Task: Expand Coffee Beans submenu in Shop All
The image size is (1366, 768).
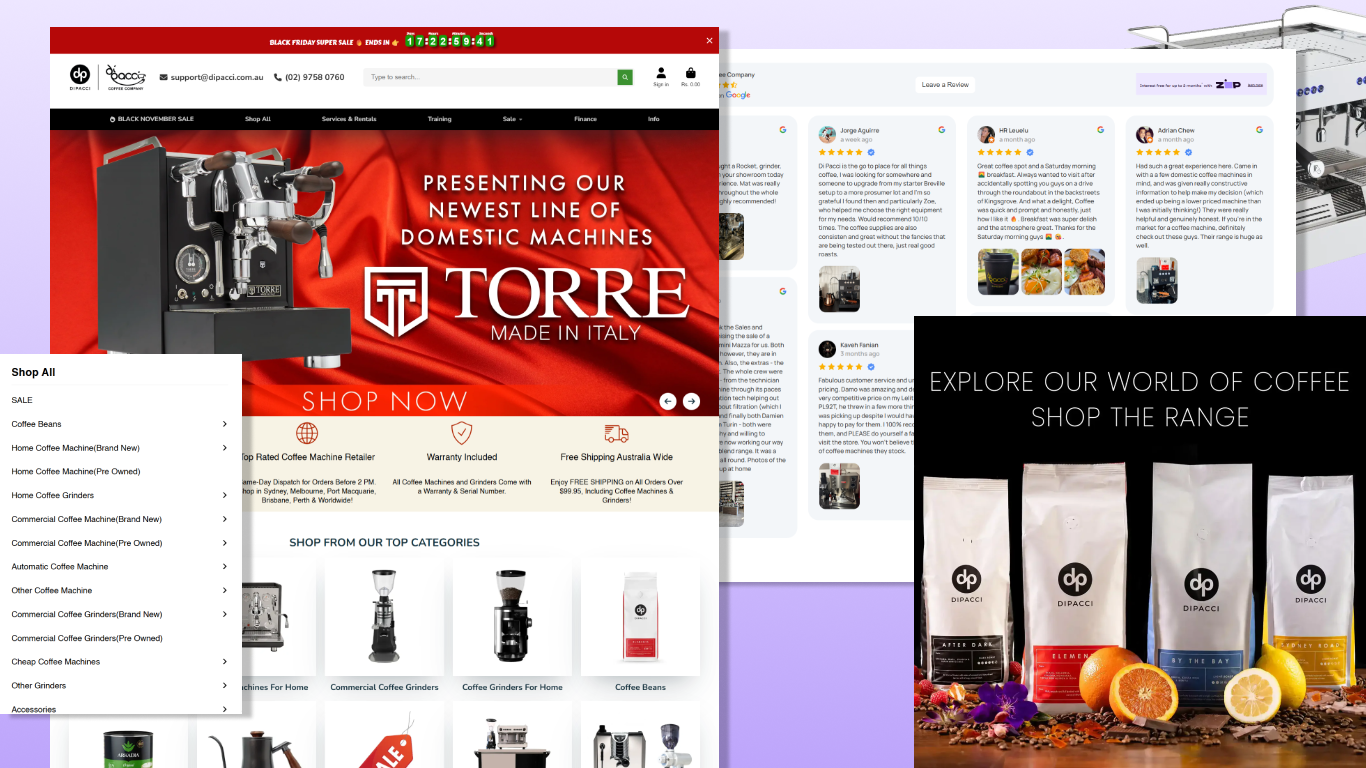Action: click(224, 424)
